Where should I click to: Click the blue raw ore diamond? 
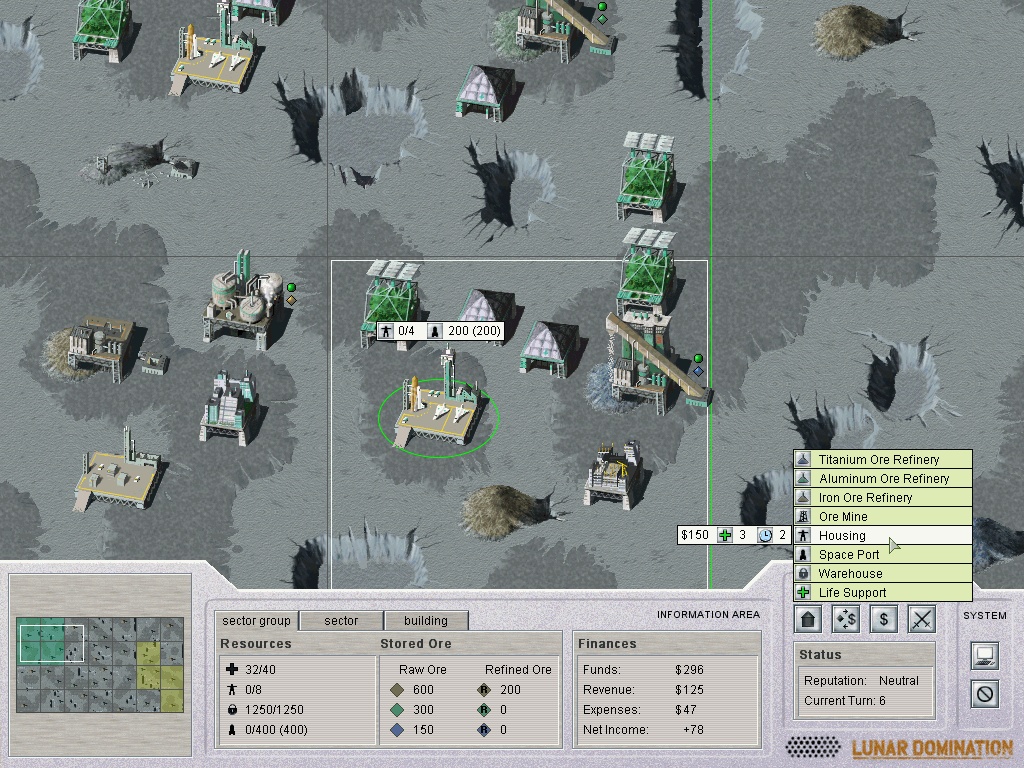tap(397, 730)
